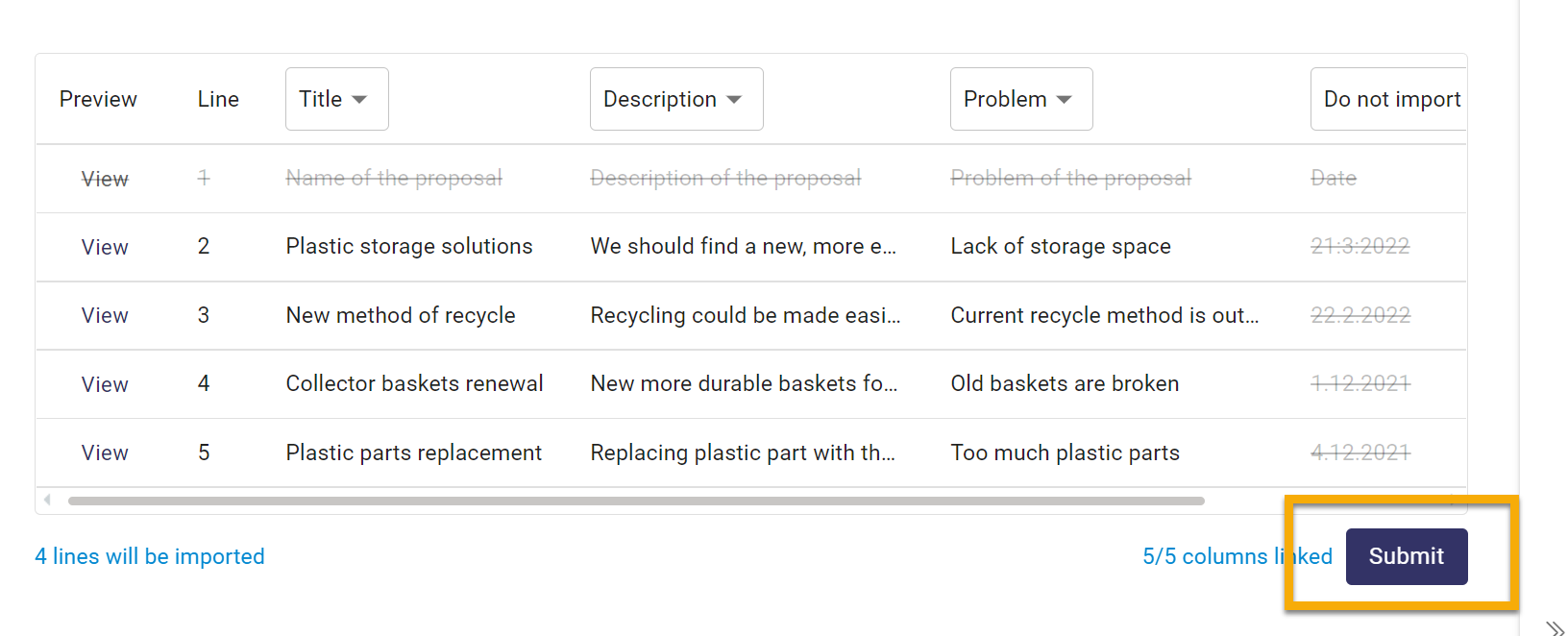1568x636 pixels.
Task: Click the horizontal table scrollbar
Action: pos(636,501)
